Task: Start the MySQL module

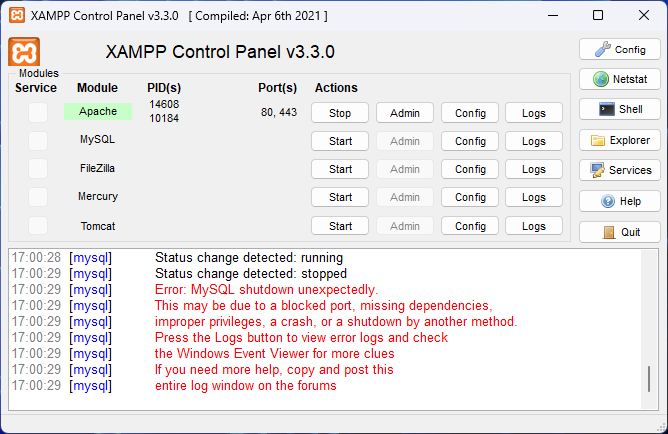Action: click(x=340, y=141)
